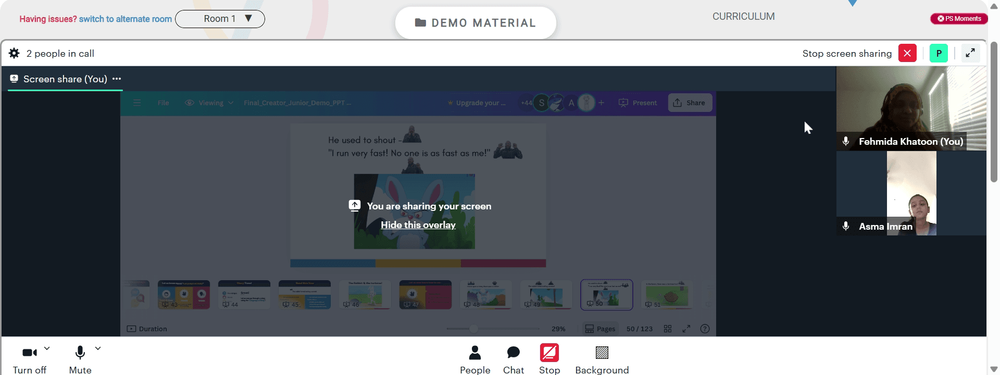Viewport: 1000px width, 375px height.
Task: Click the +44 collaborators badge
Action: 526,103
